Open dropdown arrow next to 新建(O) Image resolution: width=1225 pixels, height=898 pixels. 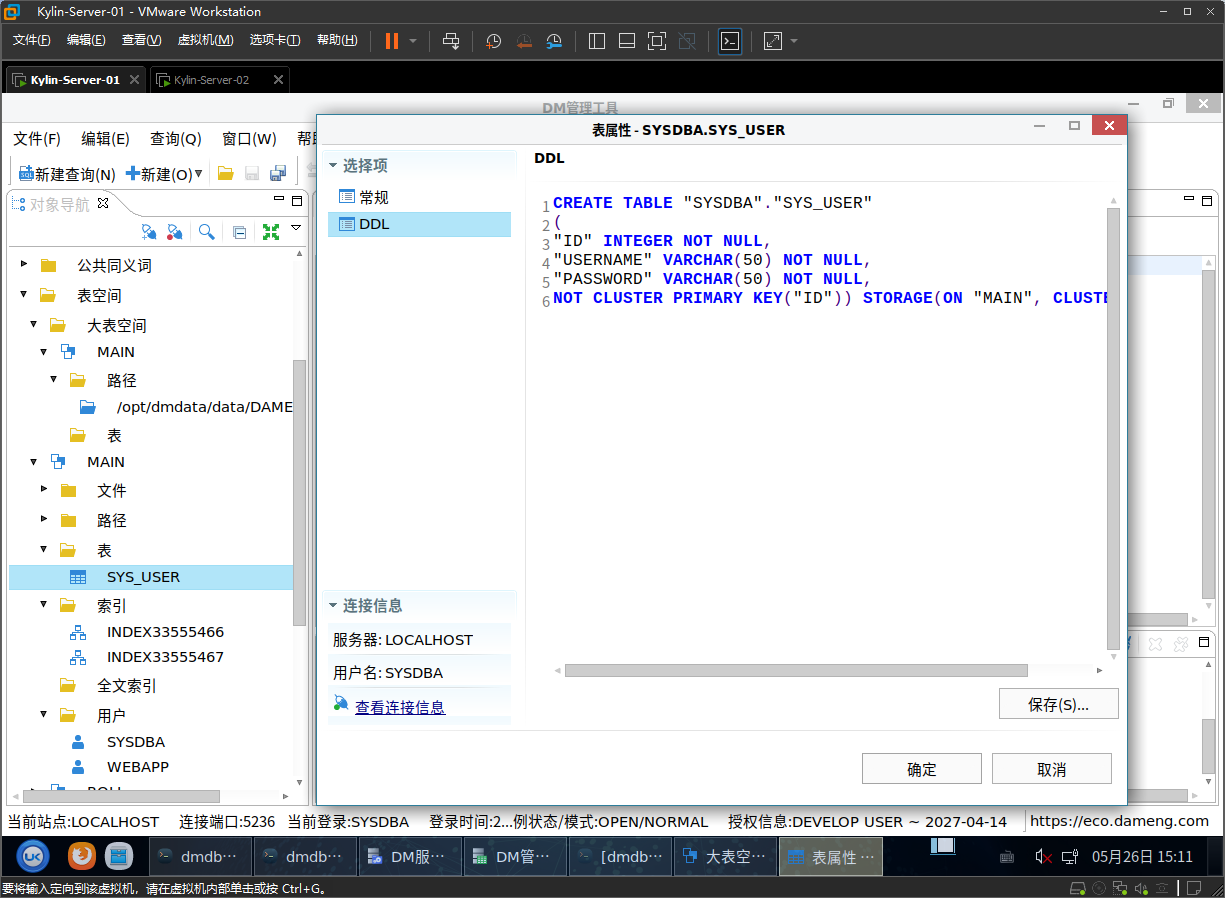199,173
